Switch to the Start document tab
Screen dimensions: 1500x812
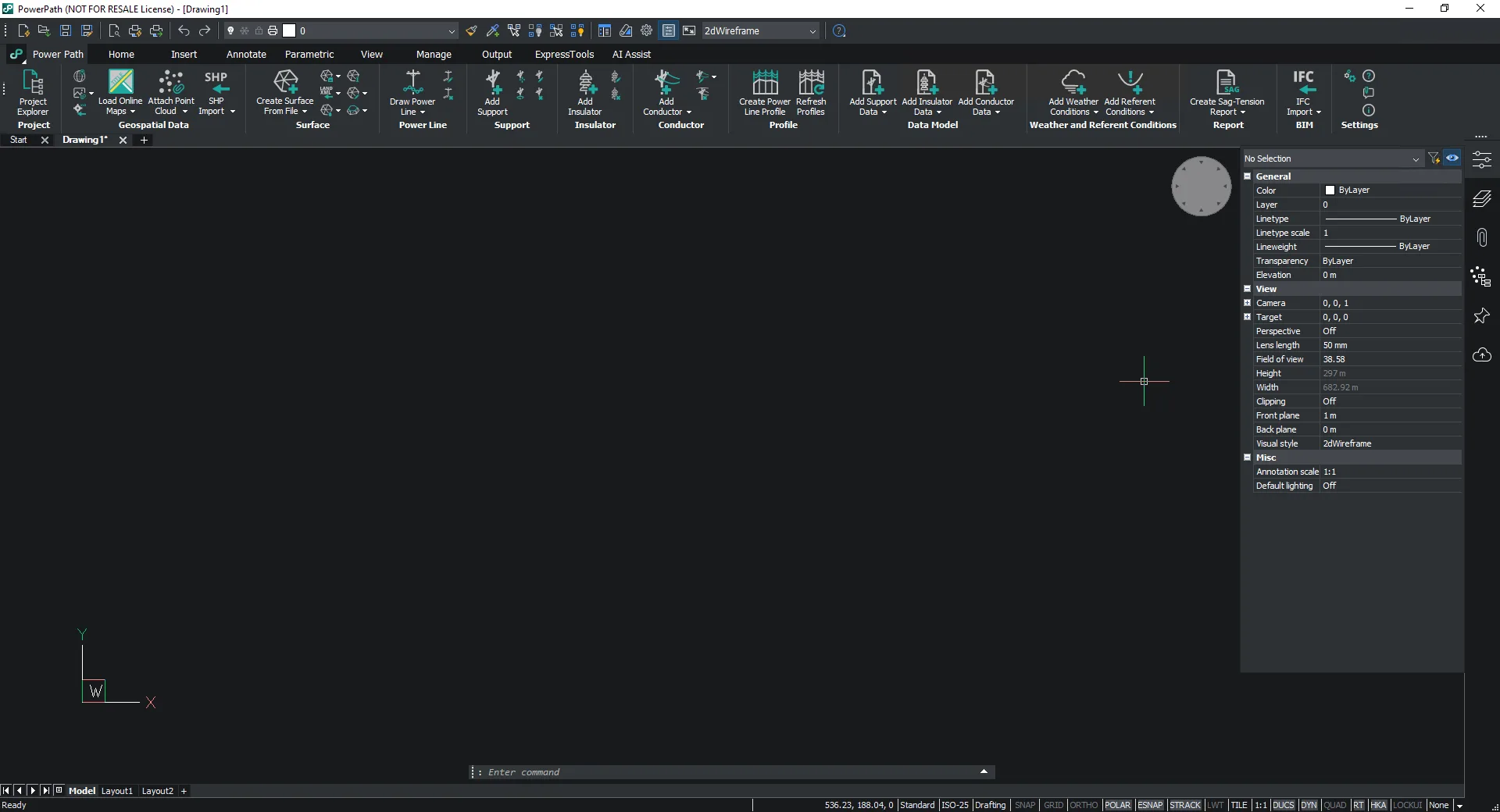pos(19,140)
